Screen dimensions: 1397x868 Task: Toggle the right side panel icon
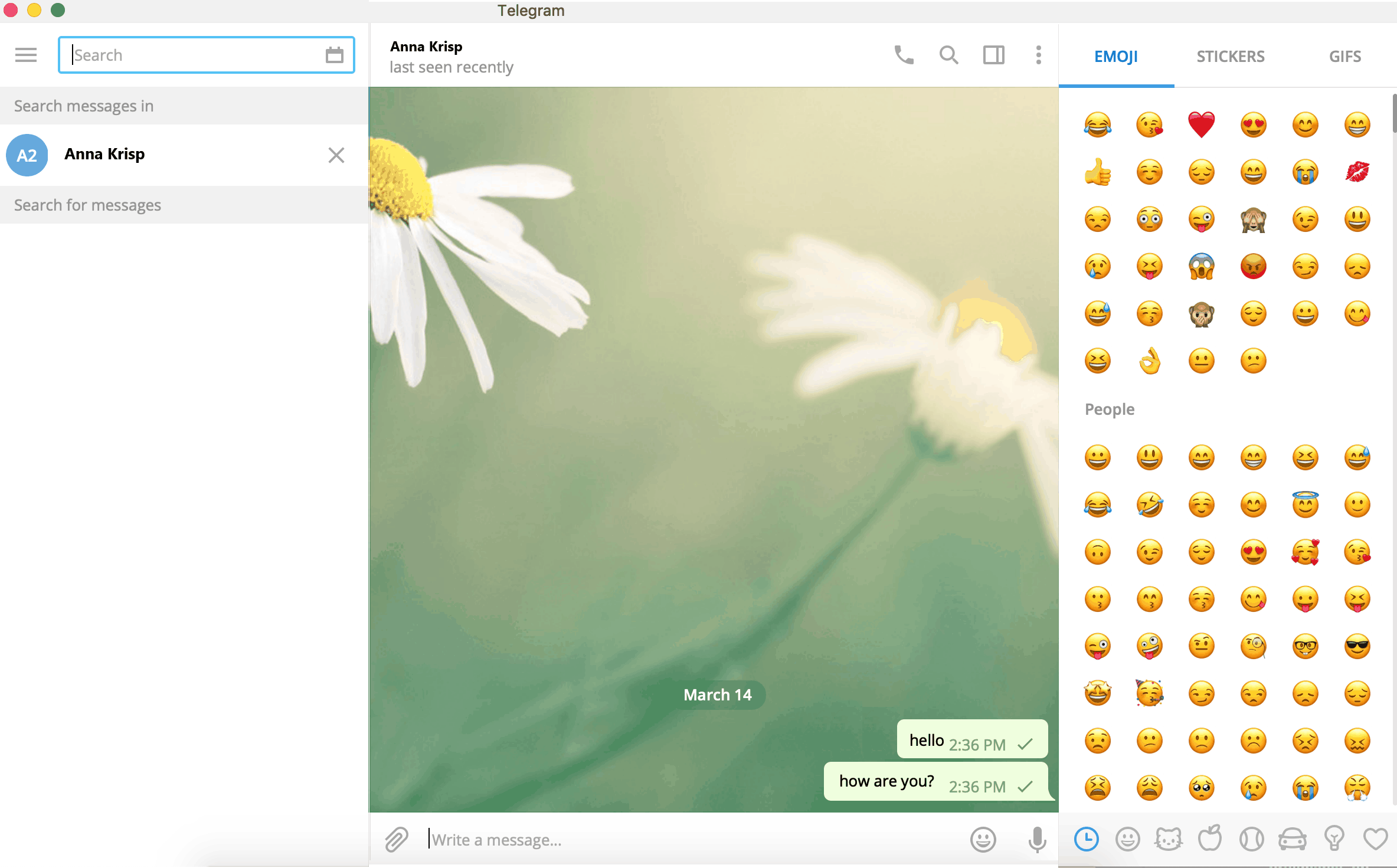994,55
